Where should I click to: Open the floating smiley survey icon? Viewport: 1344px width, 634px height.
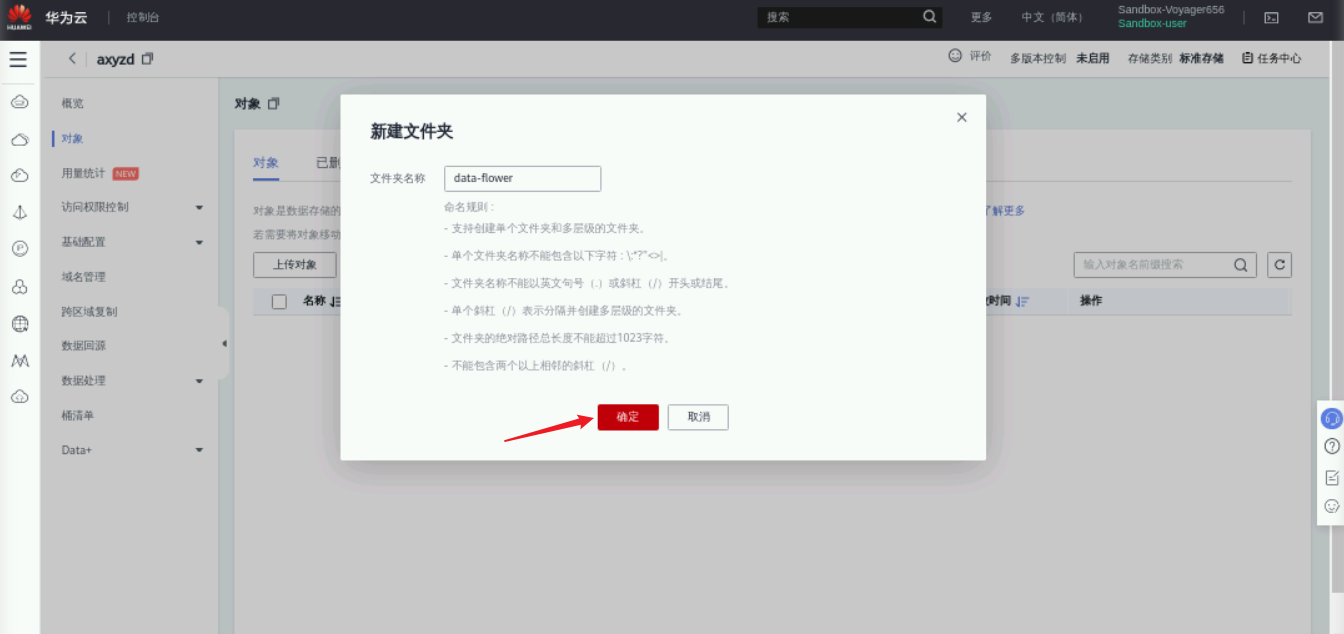(x=1331, y=506)
